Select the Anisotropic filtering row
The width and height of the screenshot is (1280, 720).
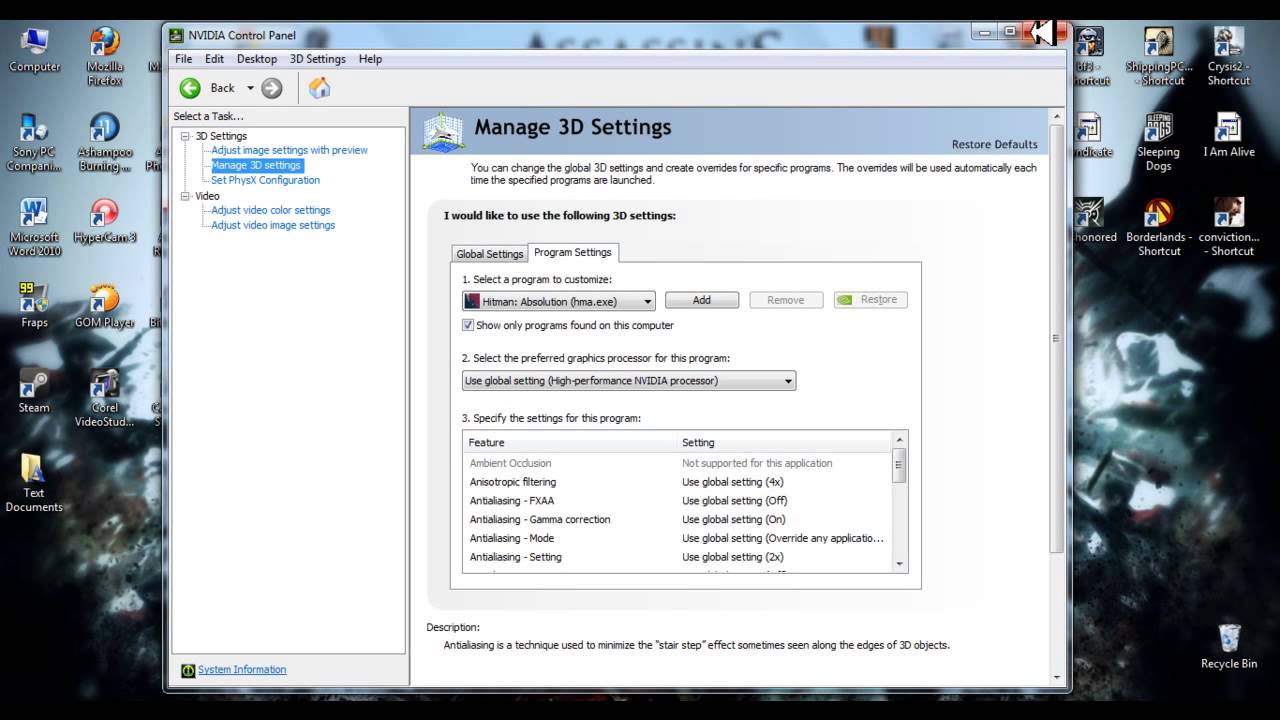(677, 482)
